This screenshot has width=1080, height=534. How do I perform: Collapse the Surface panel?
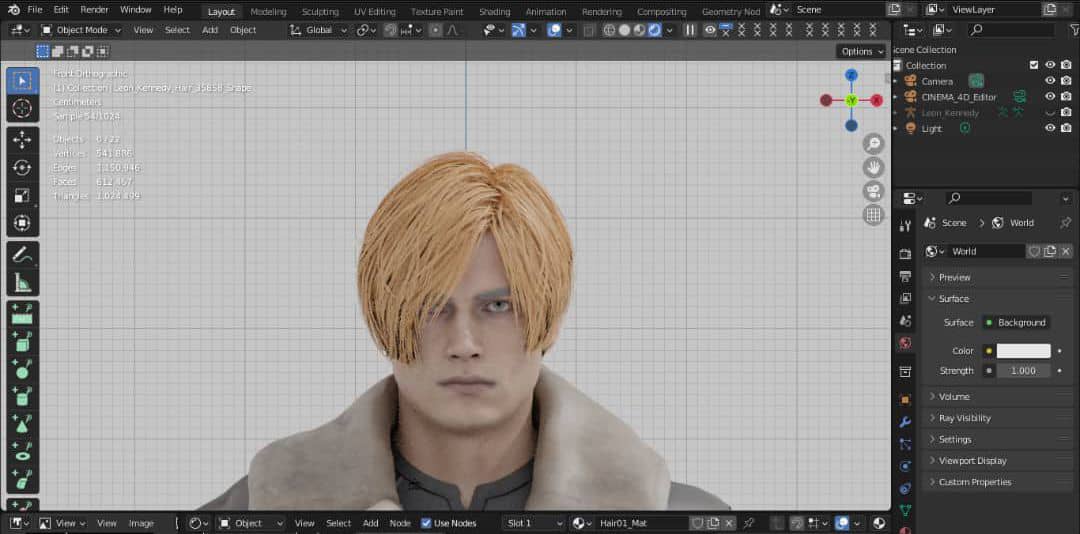(997, 299)
